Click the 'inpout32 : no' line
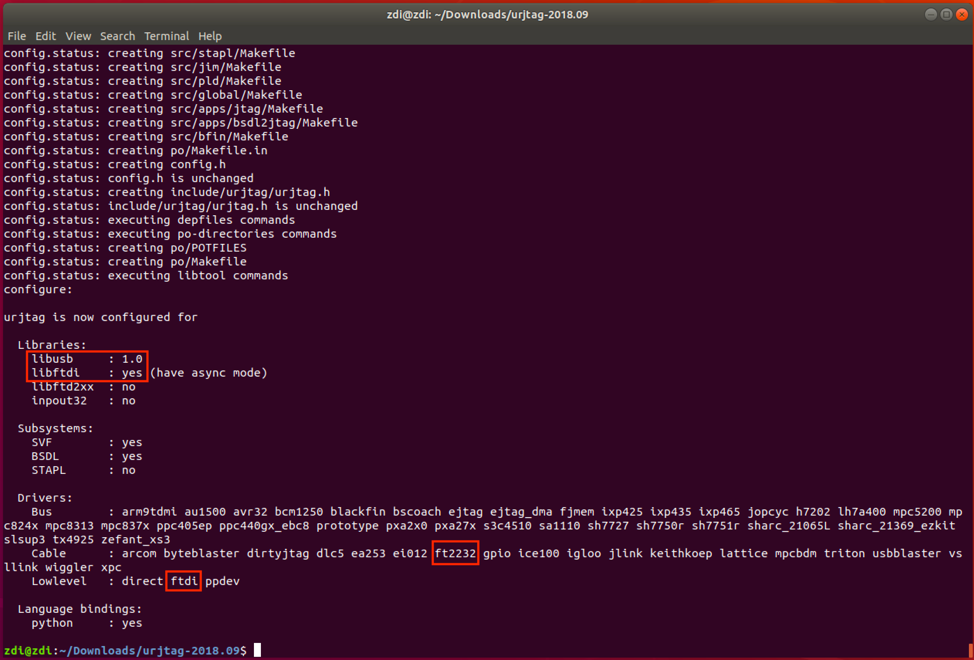Screen dimensions: 974x660 tap(83, 400)
